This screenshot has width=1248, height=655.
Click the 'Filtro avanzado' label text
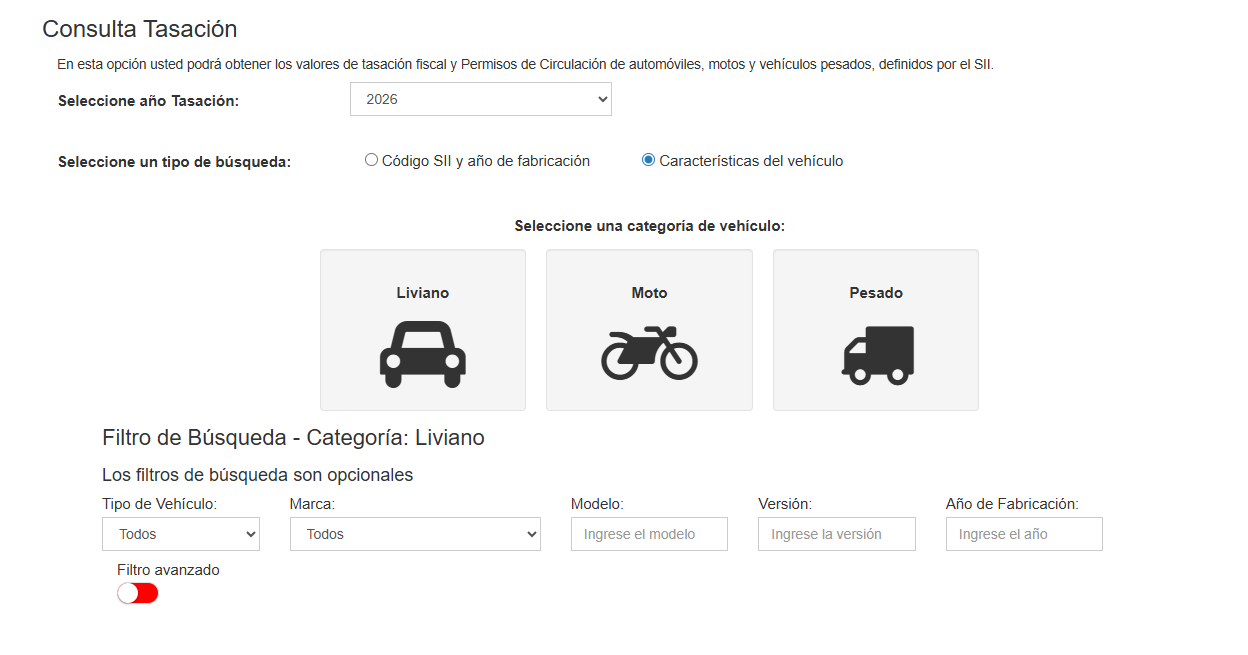(168, 570)
